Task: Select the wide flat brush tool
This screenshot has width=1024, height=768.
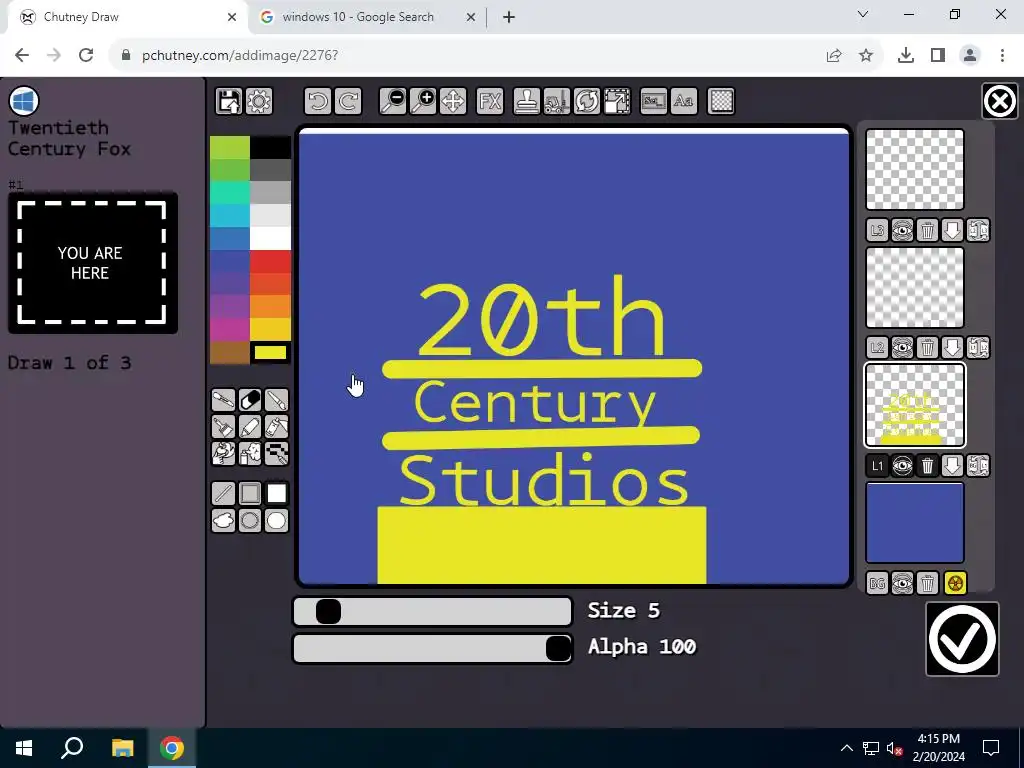Action: [223, 426]
